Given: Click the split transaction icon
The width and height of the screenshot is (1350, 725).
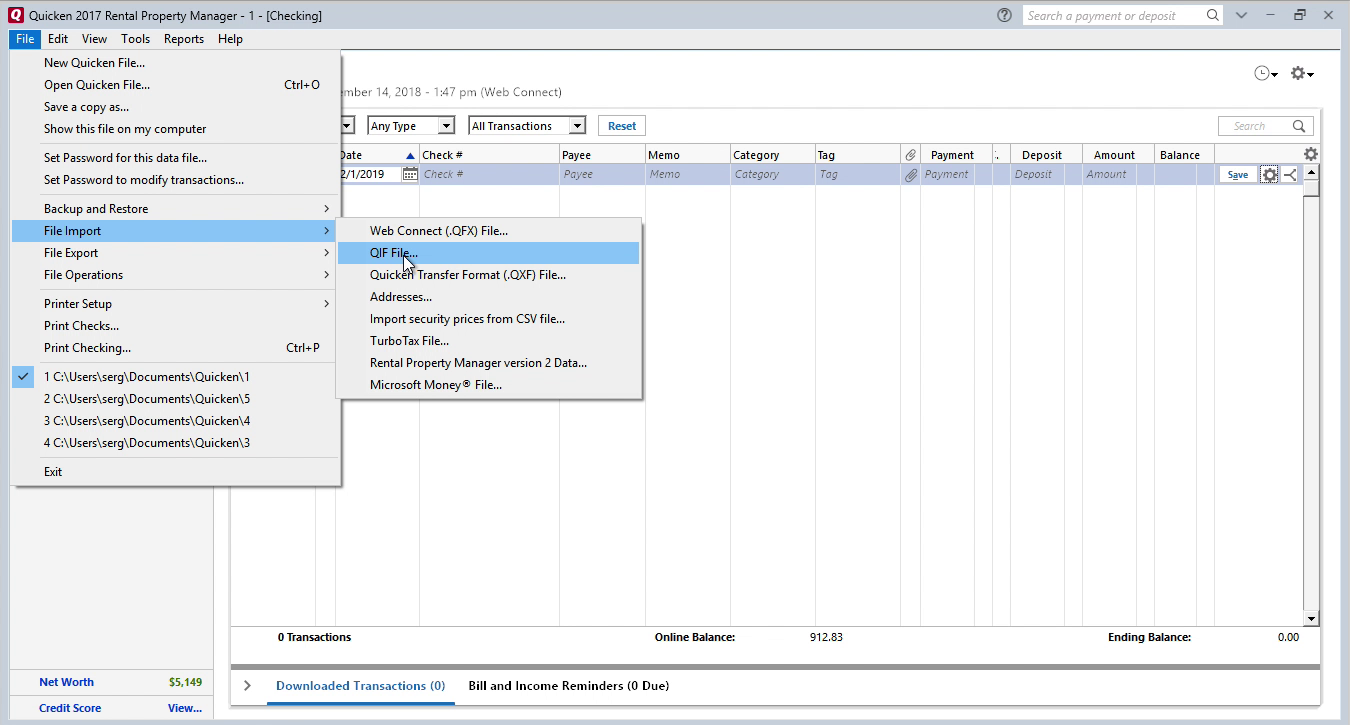Looking at the screenshot, I should pos(1290,174).
